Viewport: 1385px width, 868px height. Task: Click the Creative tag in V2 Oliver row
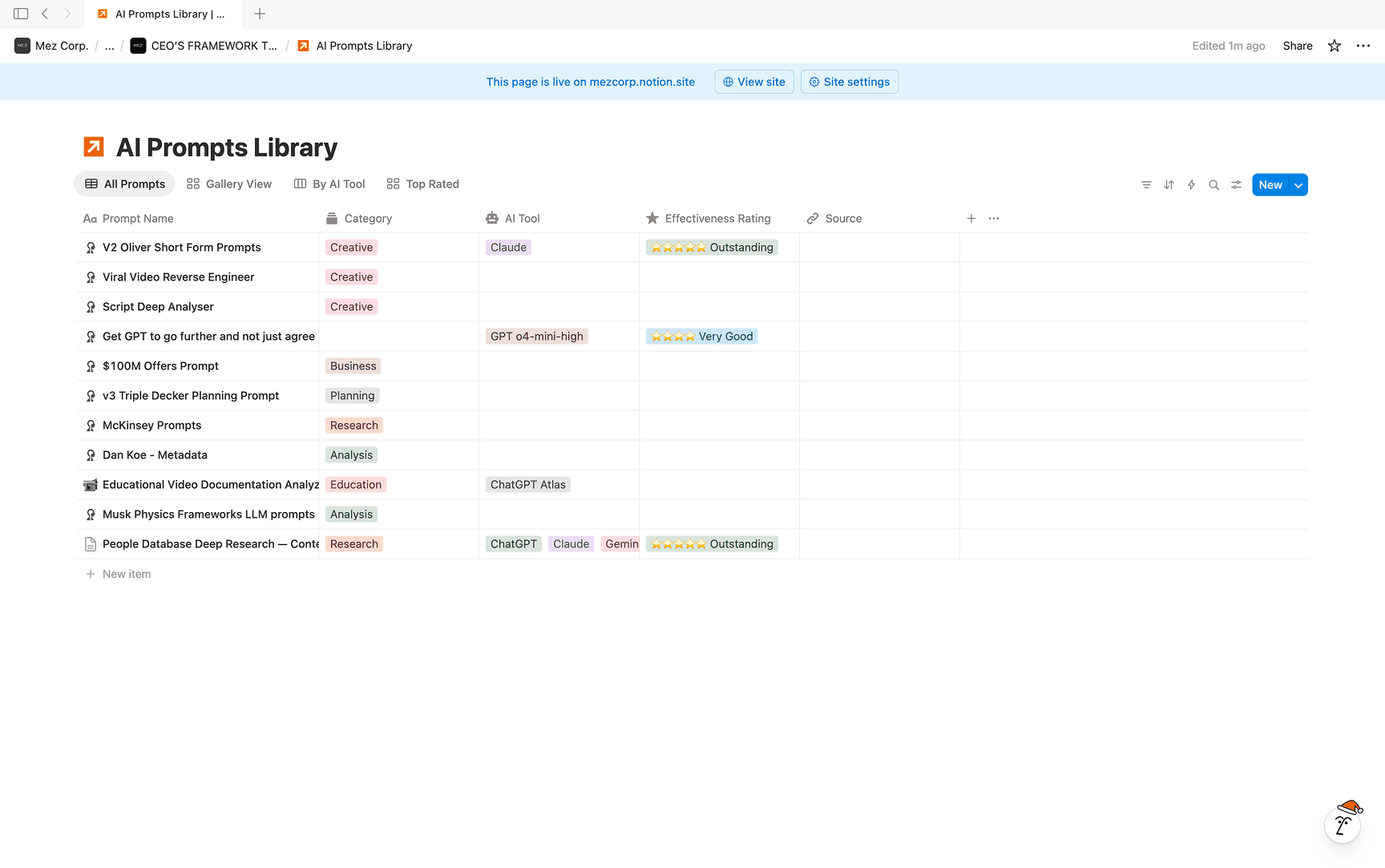tap(351, 248)
